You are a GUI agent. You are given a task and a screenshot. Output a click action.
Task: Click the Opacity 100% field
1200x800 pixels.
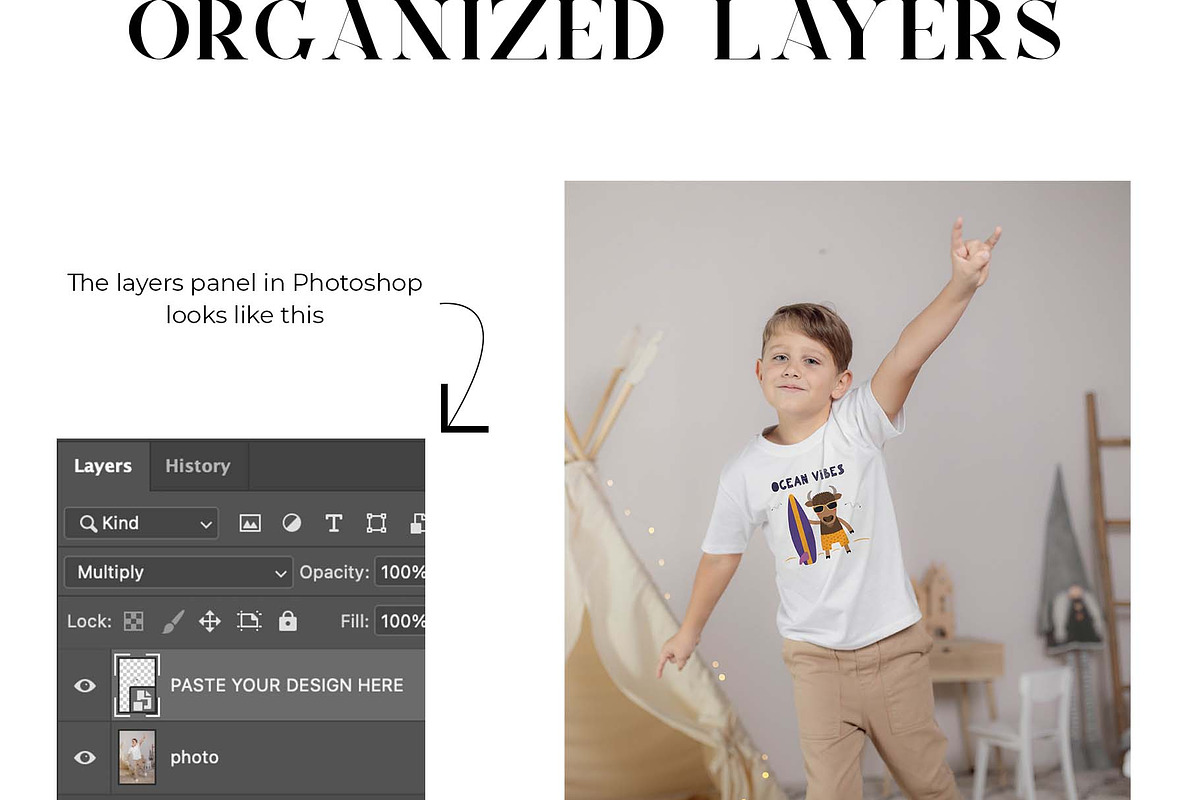[x=400, y=572]
